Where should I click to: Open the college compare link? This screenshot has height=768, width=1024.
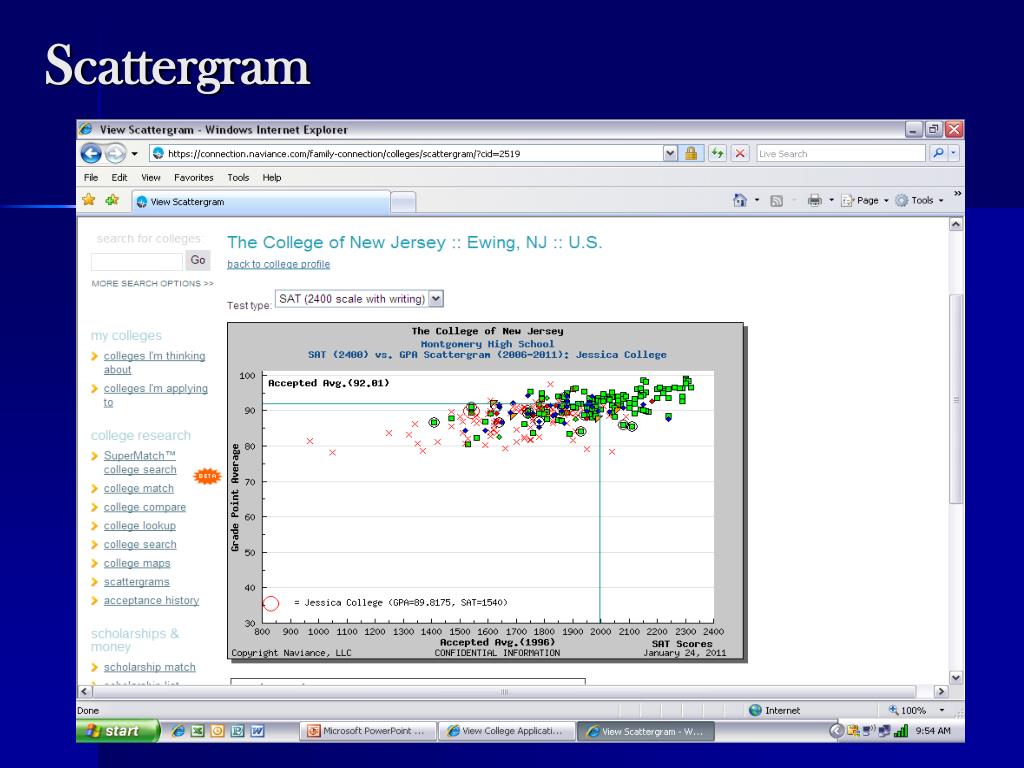pos(144,507)
